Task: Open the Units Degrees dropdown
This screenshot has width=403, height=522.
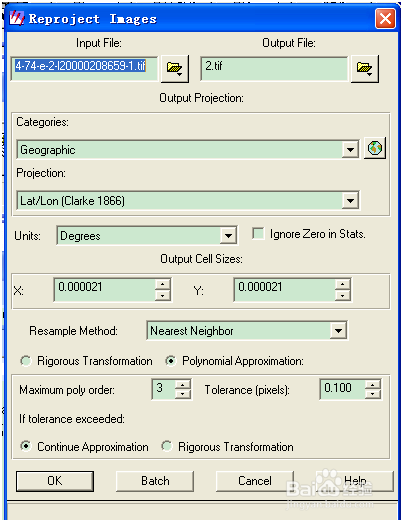Action: point(228,236)
